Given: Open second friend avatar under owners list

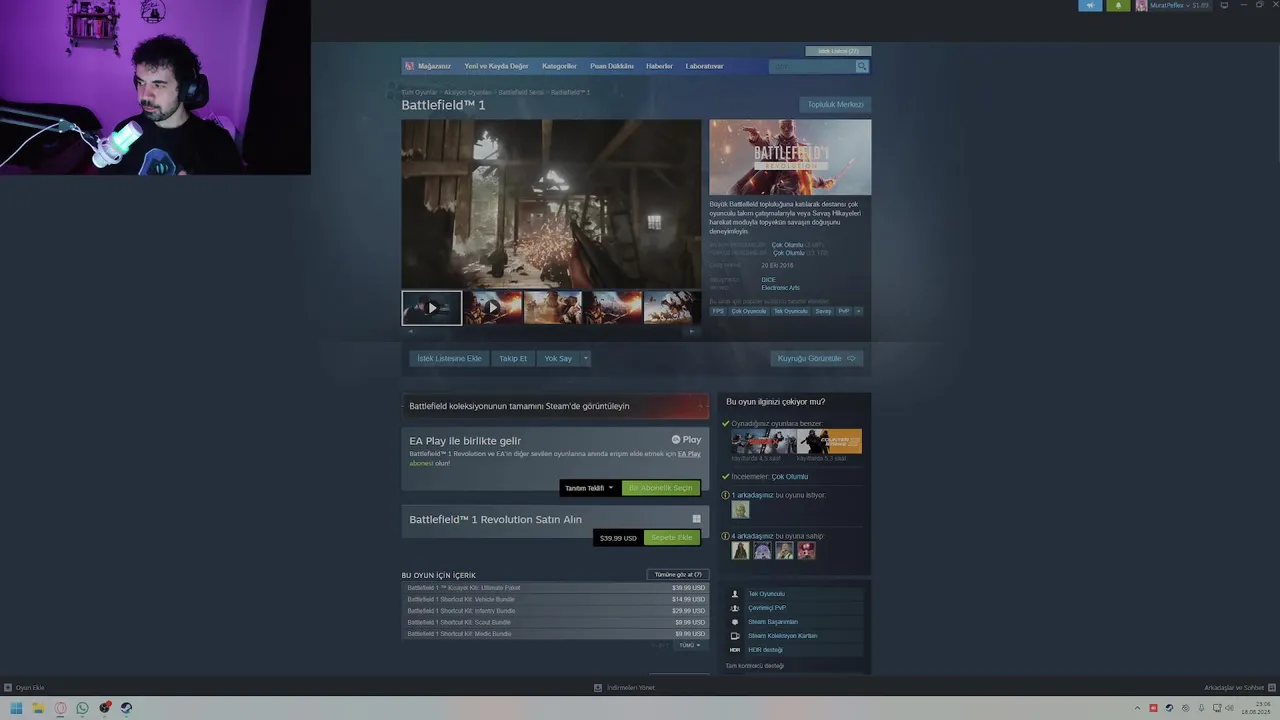Looking at the screenshot, I should [762, 551].
